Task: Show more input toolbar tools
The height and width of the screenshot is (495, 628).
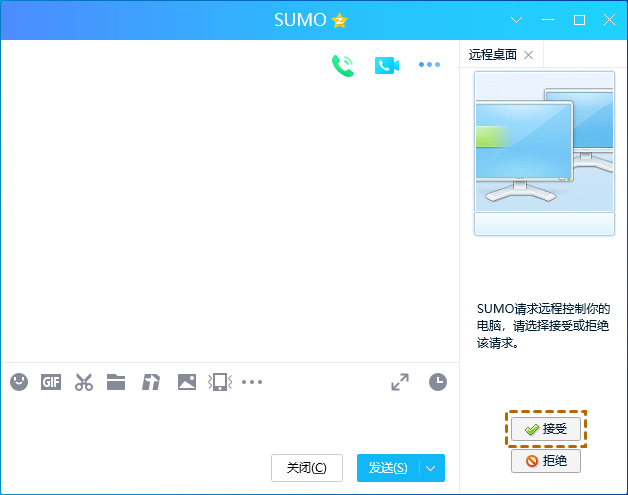Action: (252, 382)
